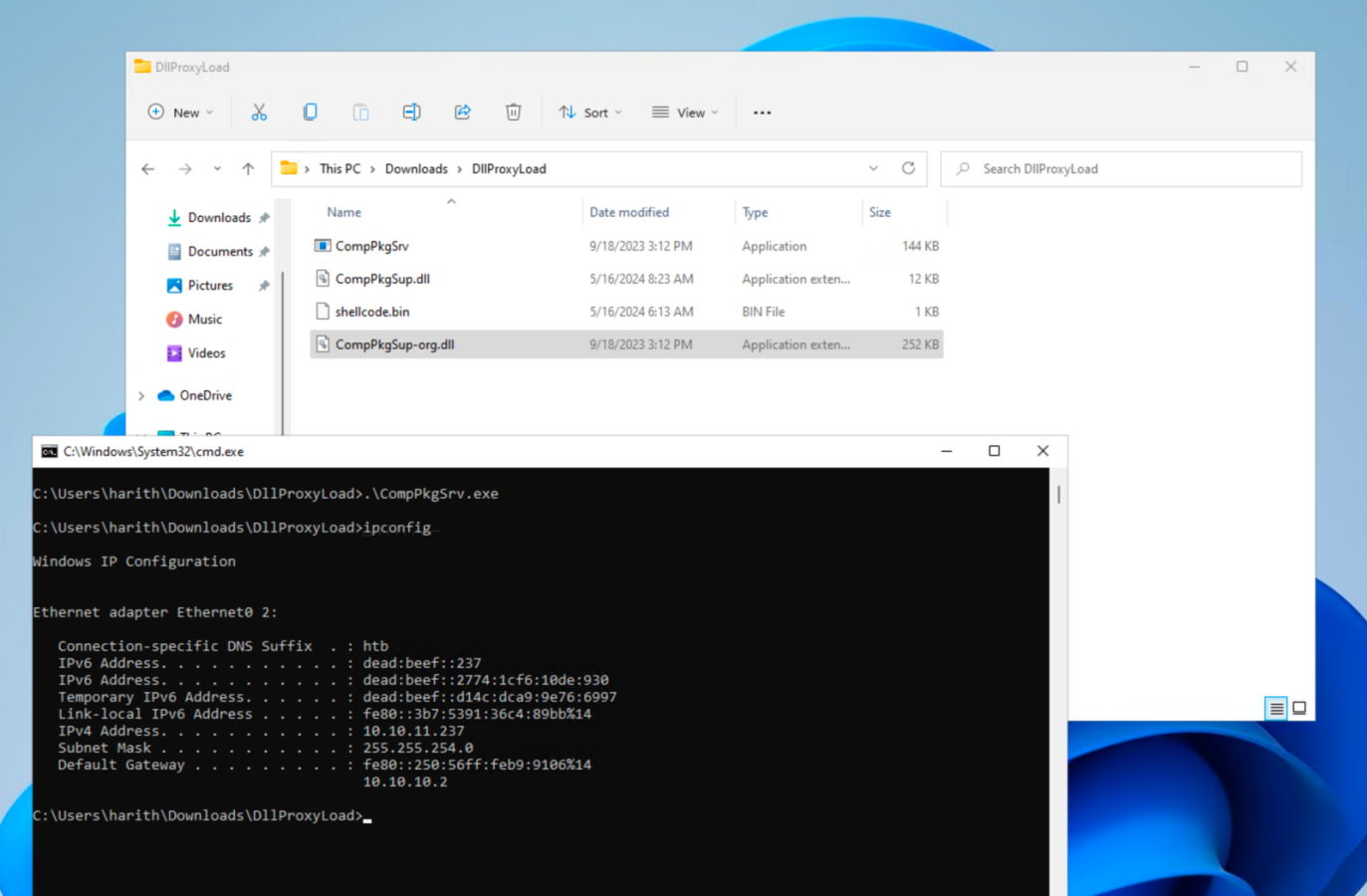Image resolution: width=1367 pixels, height=896 pixels.
Task: Click the Cut scissors icon in toolbar
Action: [x=259, y=112]
